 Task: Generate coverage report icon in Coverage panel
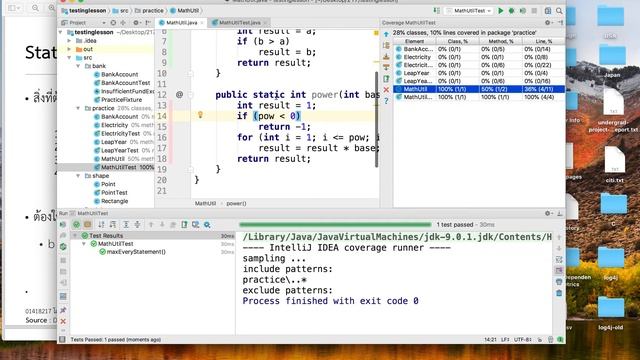pos(386,79)
